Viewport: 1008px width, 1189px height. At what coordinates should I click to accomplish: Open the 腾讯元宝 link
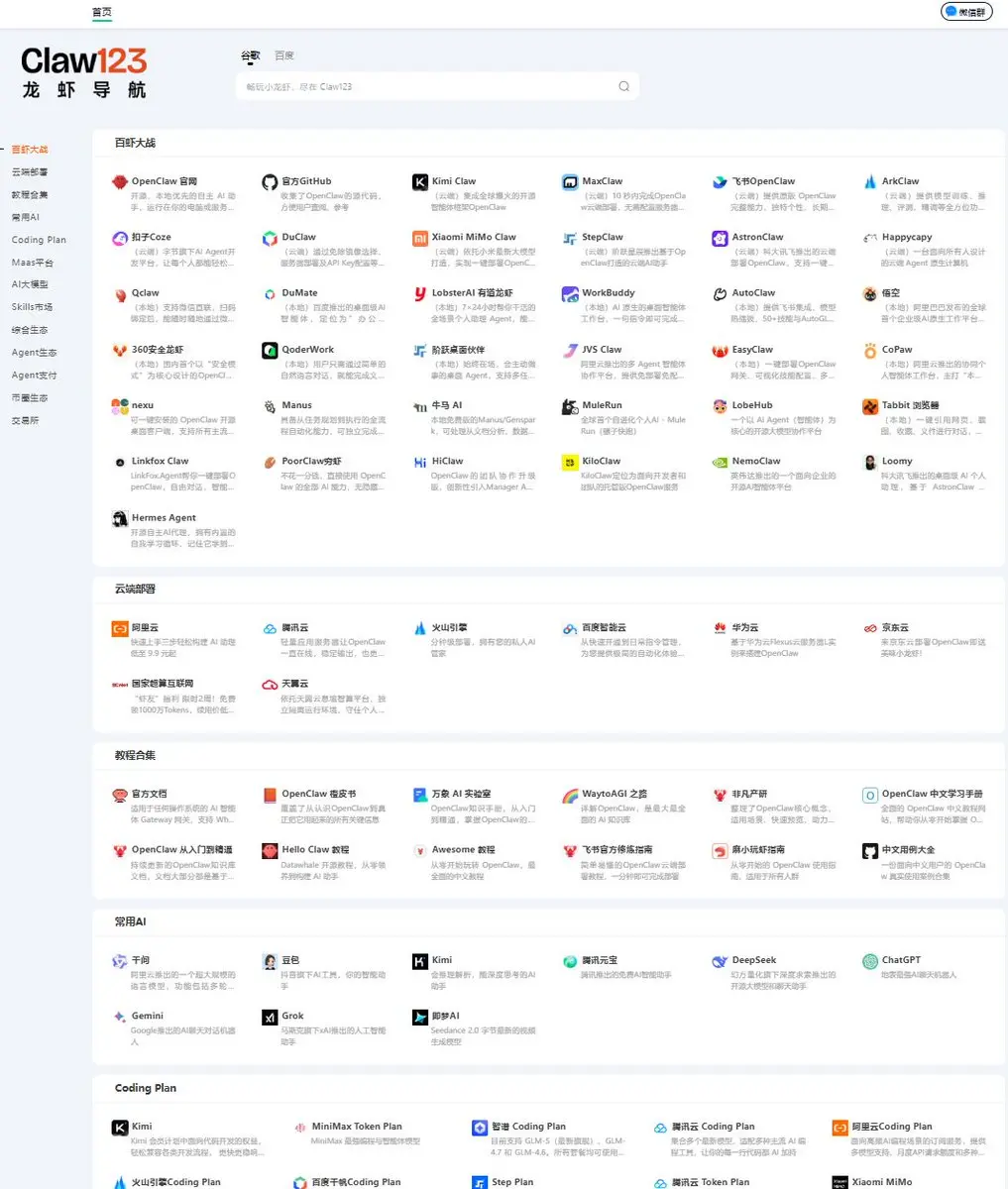[600, 960]
